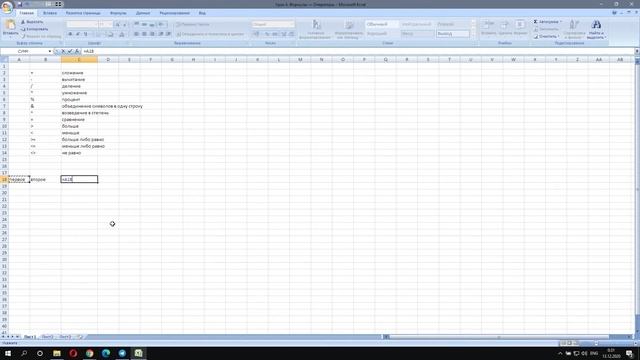The height and width of the screenshot is (360, 640).
Task: Toggle bold formatting
Action: (70, 34)
